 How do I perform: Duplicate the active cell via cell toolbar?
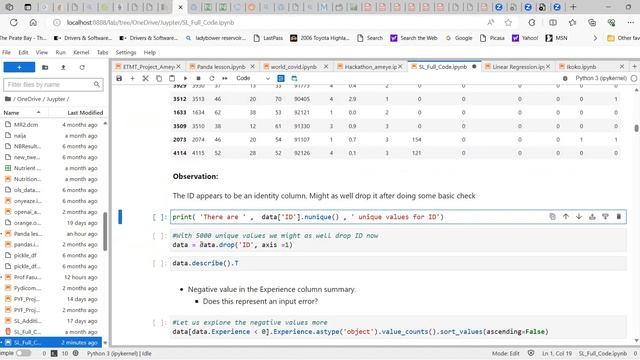pyautogui.click(x=552, y=217)
